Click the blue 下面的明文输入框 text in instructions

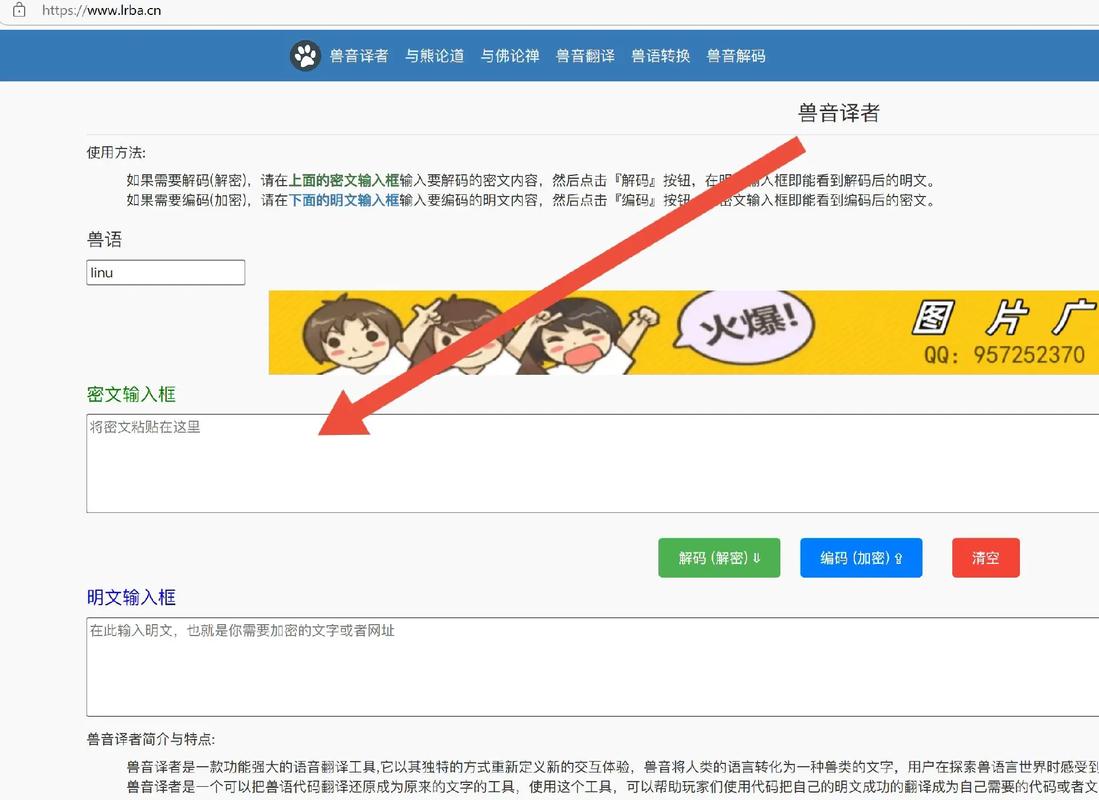coord(344,201)
